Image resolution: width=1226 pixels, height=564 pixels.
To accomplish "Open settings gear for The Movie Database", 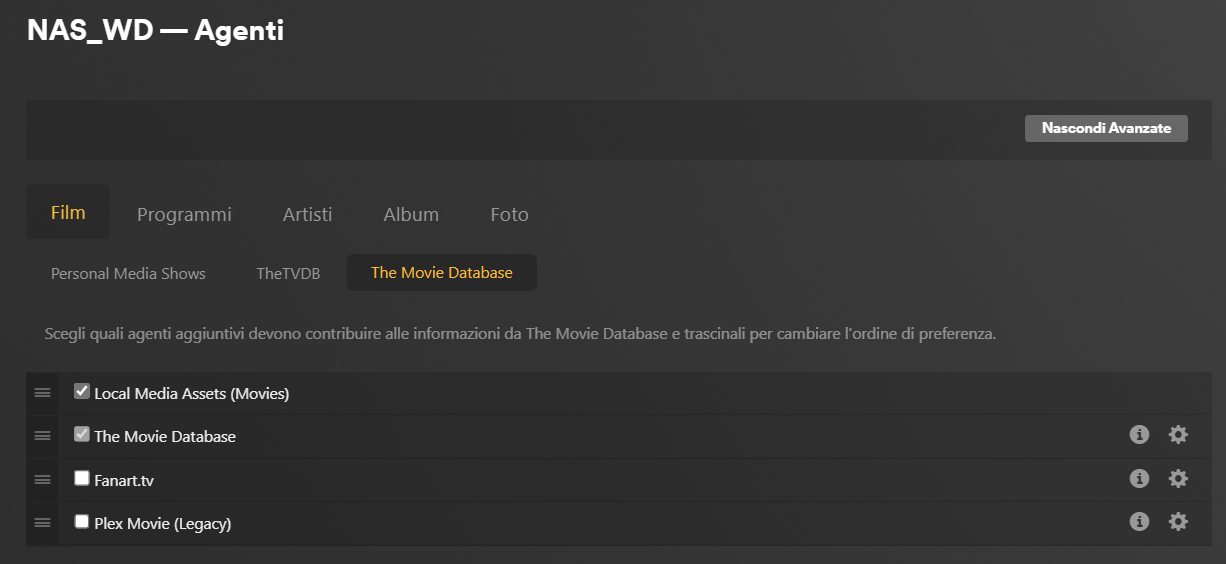I will tap(1178, 435).
